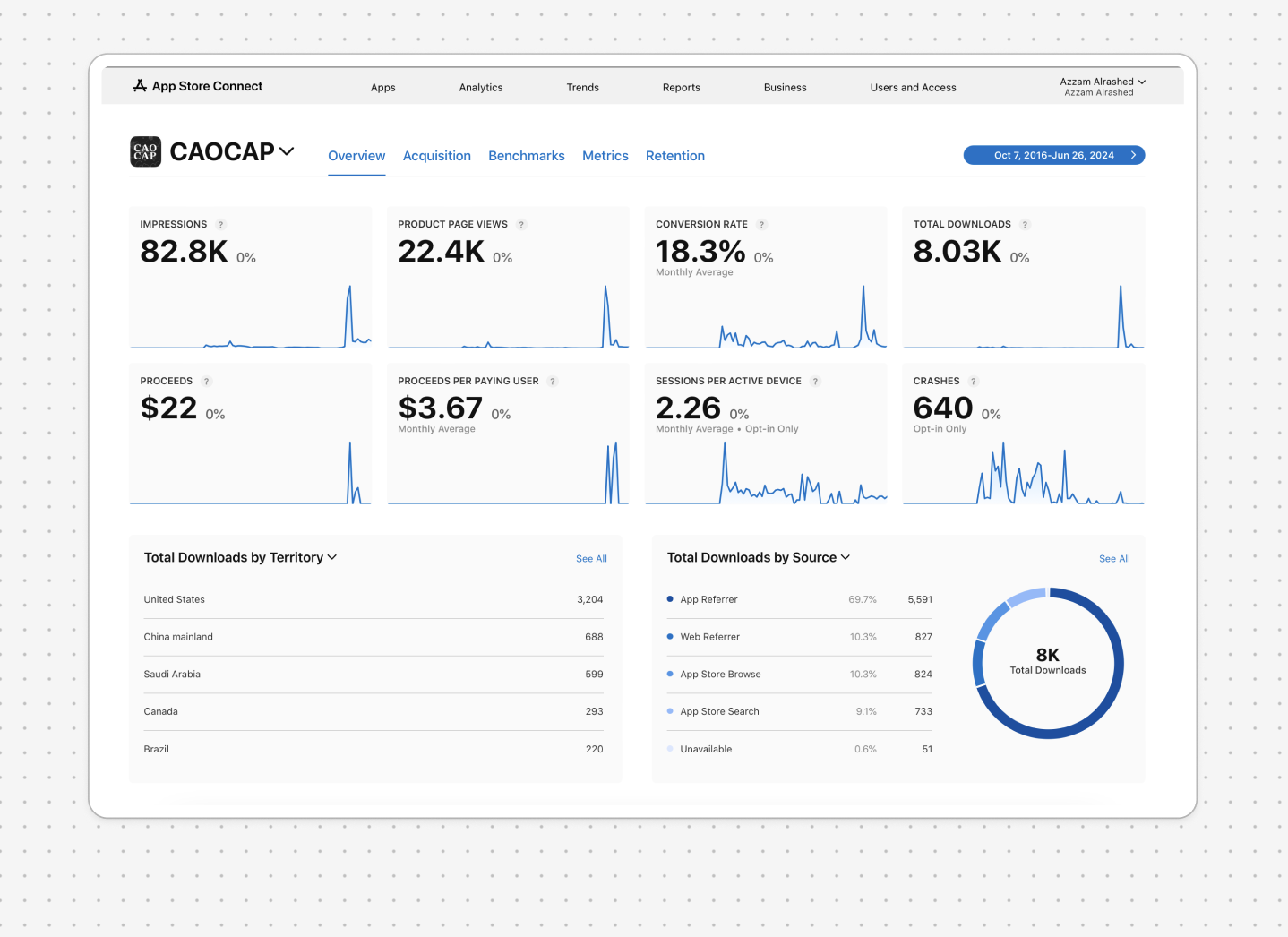Select the United States territory row
This screenshot has width=1288, height=937.
coord(374,600)
